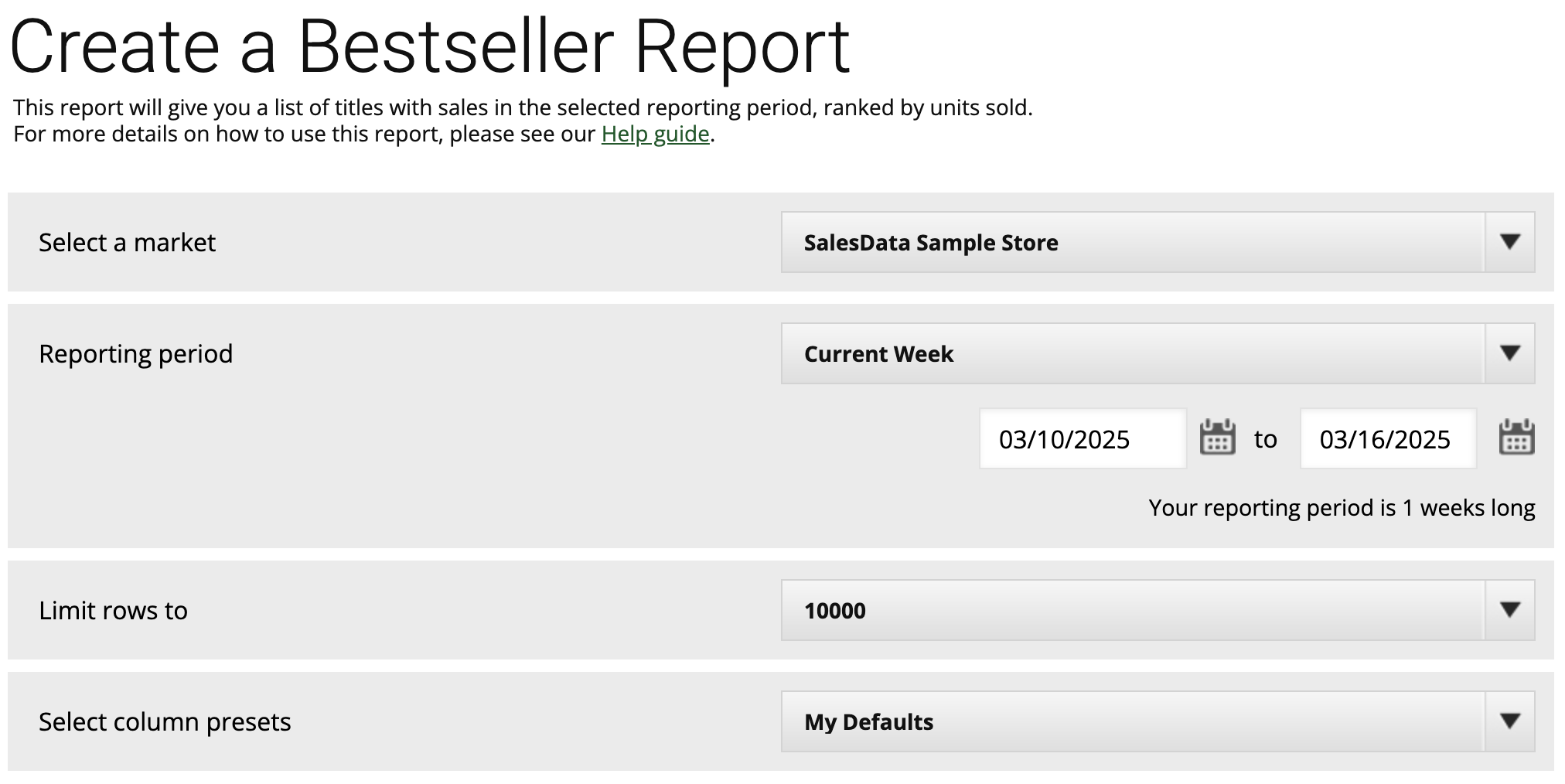The image size is (1565, 784).
Task: Open the 10000 row limit selector
Action: 1158,610
